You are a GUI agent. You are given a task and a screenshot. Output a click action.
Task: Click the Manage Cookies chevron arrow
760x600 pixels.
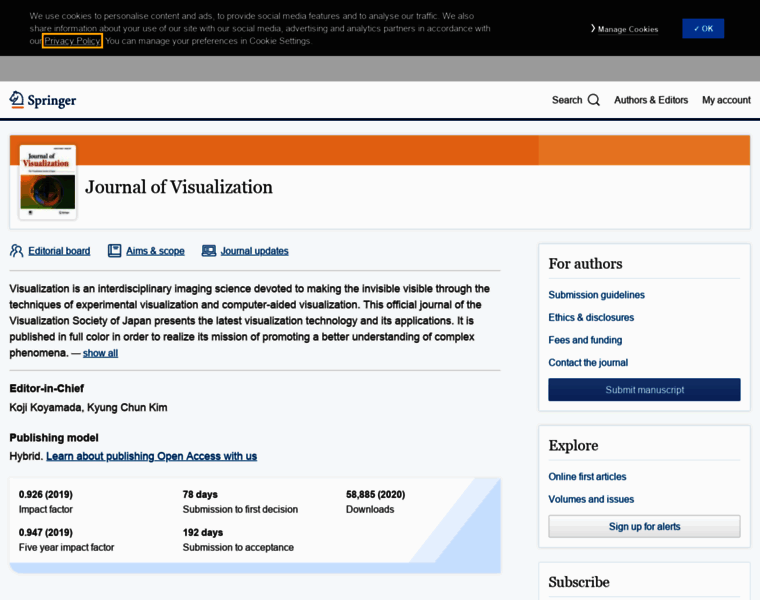click(593, 29)
